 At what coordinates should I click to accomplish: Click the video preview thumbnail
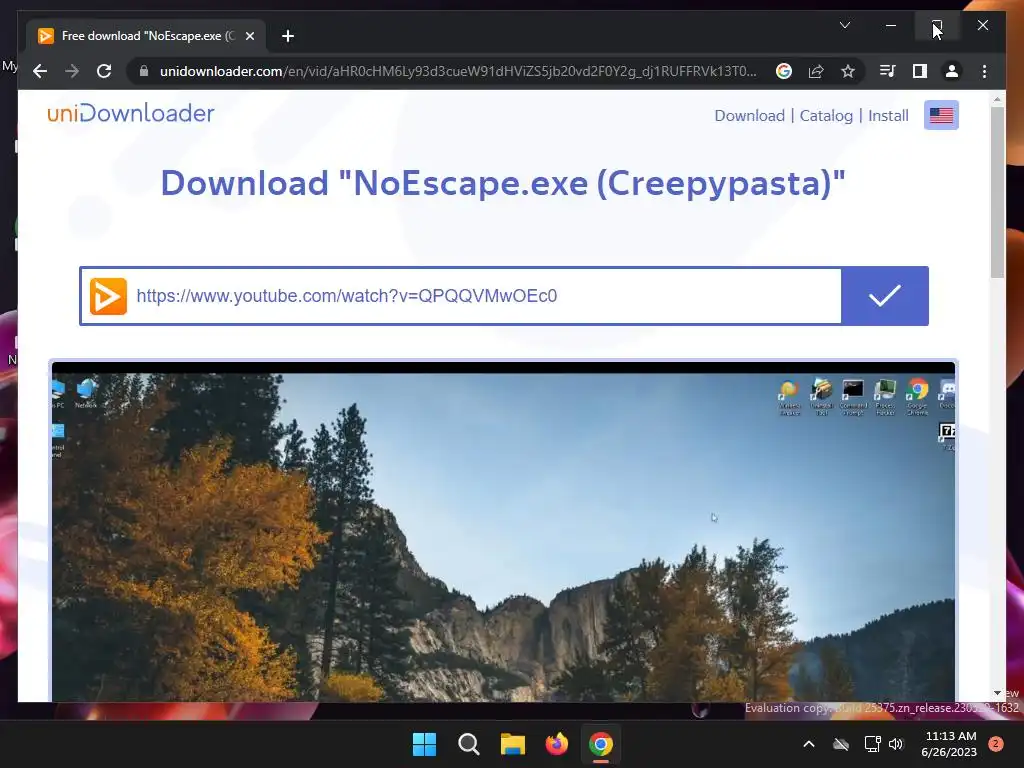click(x=503, y=532)
